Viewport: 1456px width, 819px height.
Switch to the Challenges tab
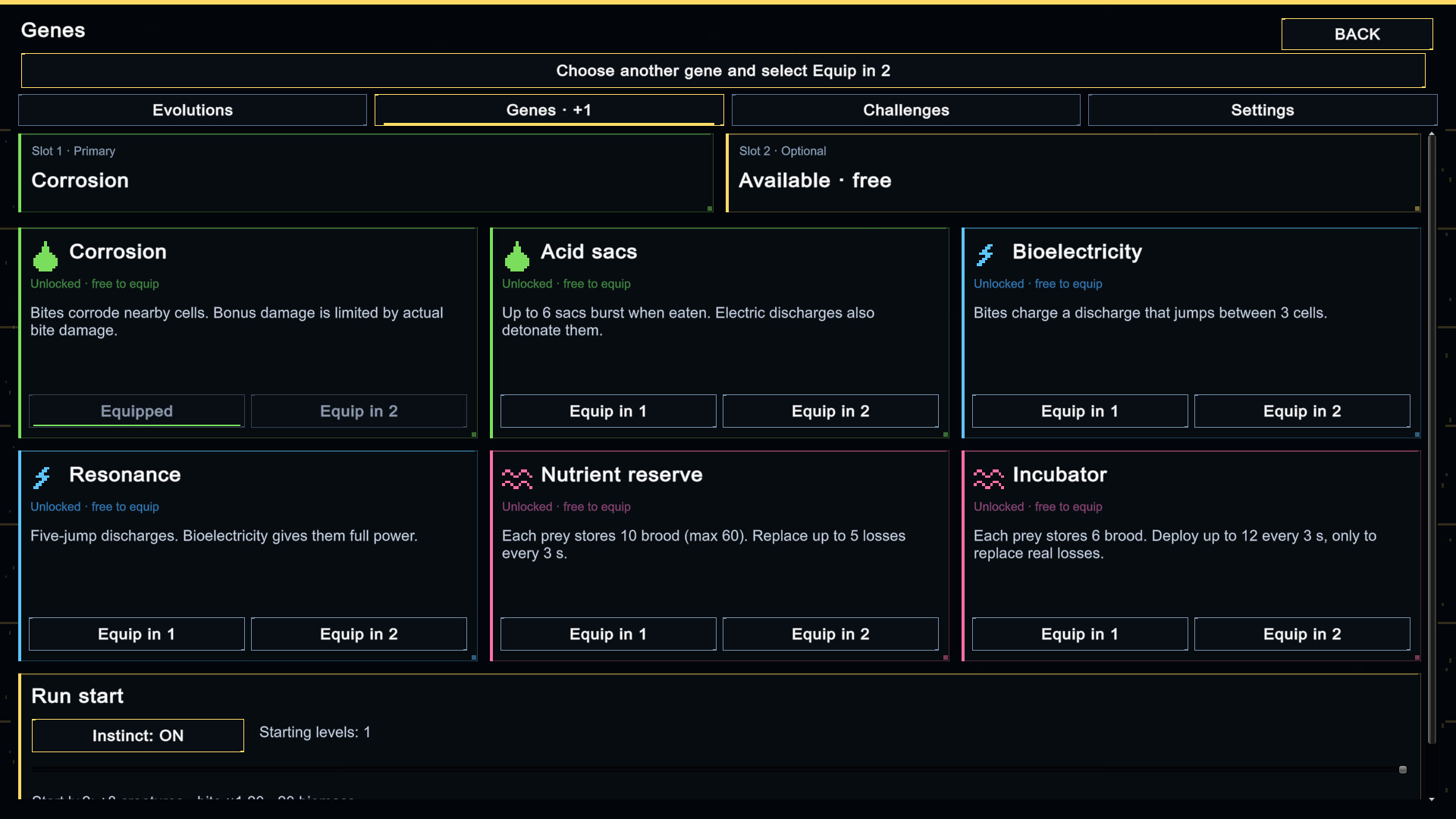click(906, 110)
